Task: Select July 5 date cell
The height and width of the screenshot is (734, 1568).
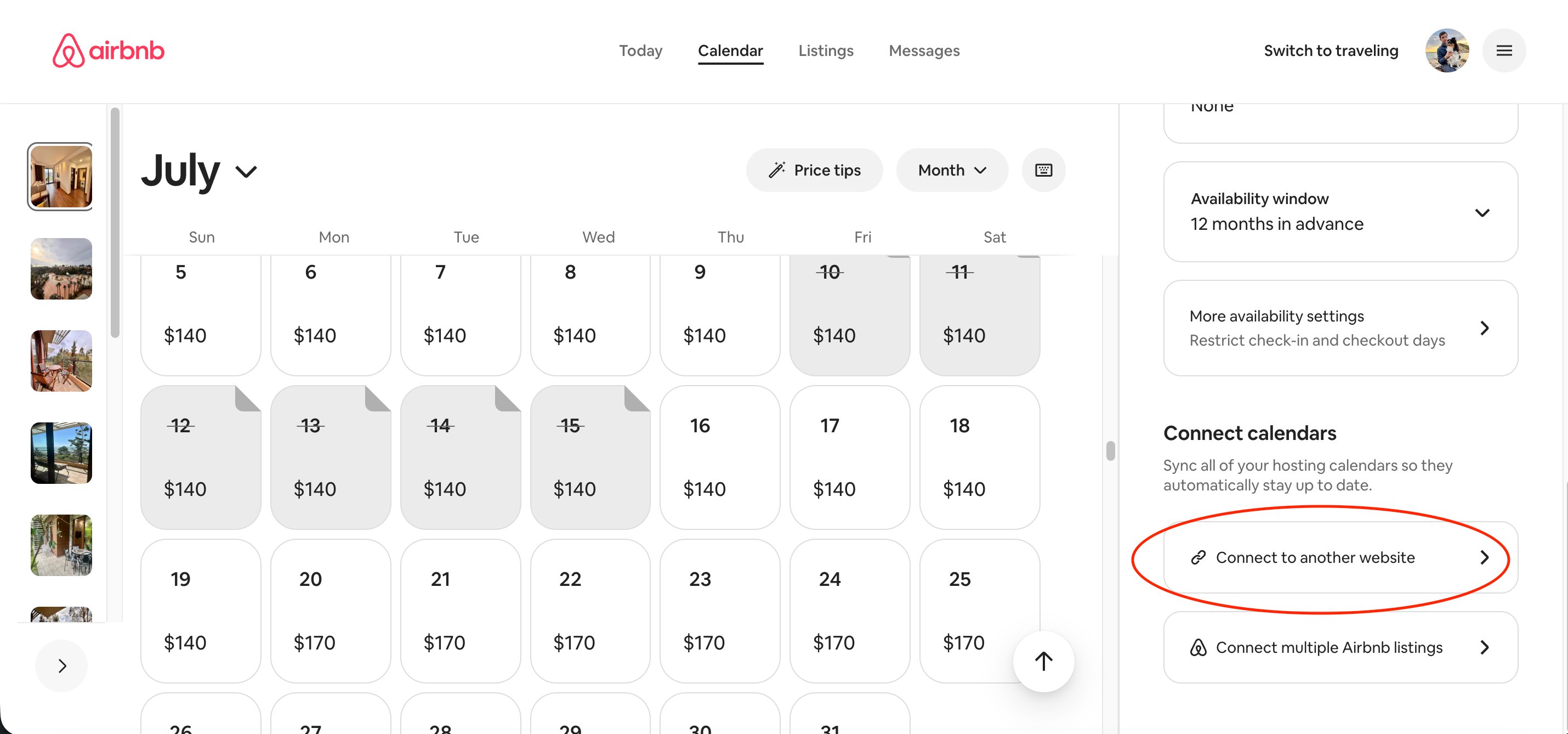Action: click(x=200, y=315)
